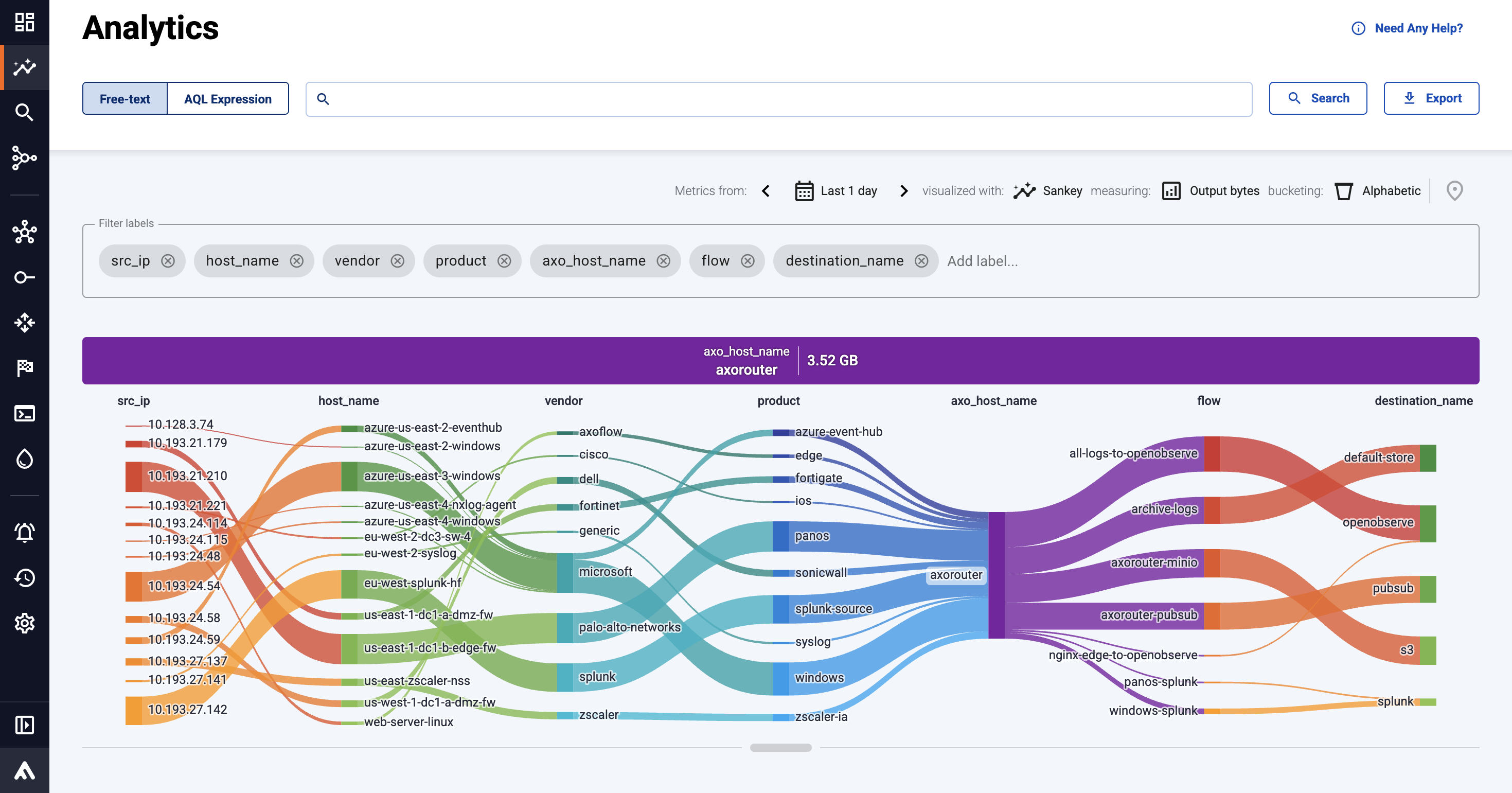Click the purple axorouter node bar
The width and height of the screenshot is (1512, 793).
[996, 575]
